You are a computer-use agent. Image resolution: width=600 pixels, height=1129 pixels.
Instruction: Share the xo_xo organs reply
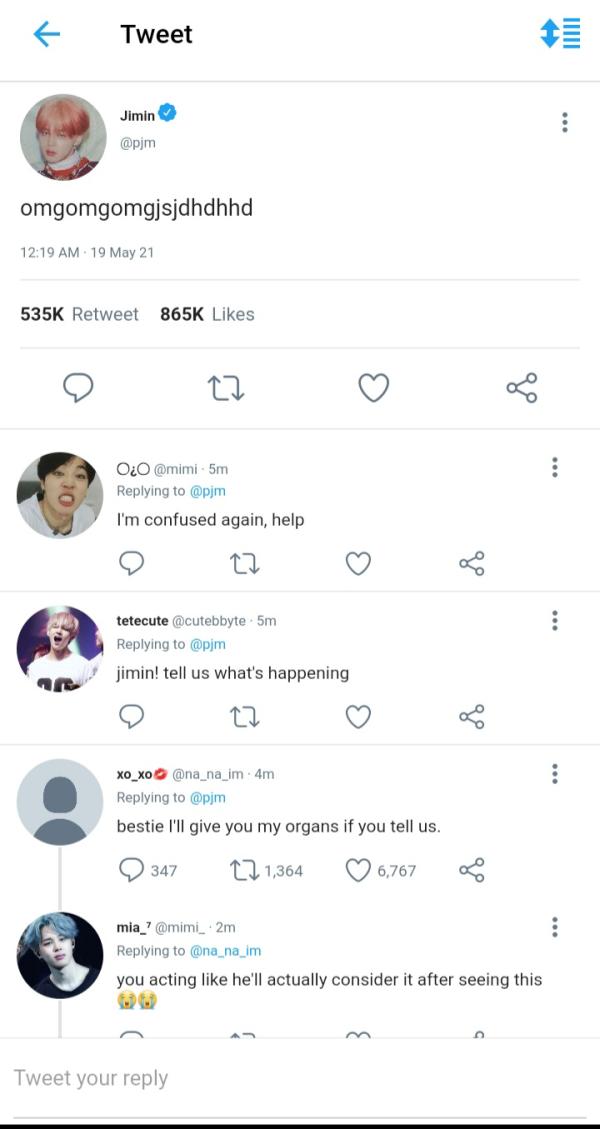pyautogui.click(x=472, y=870)
